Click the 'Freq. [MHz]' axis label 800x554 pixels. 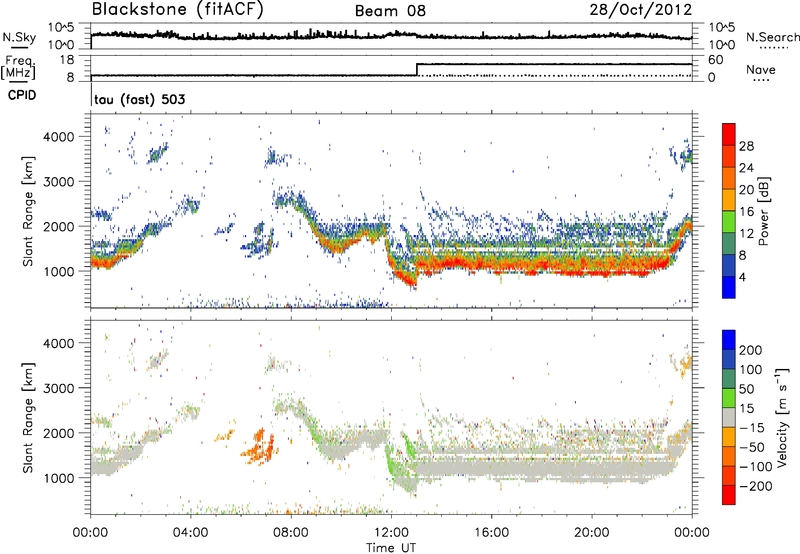coord(19,67)
